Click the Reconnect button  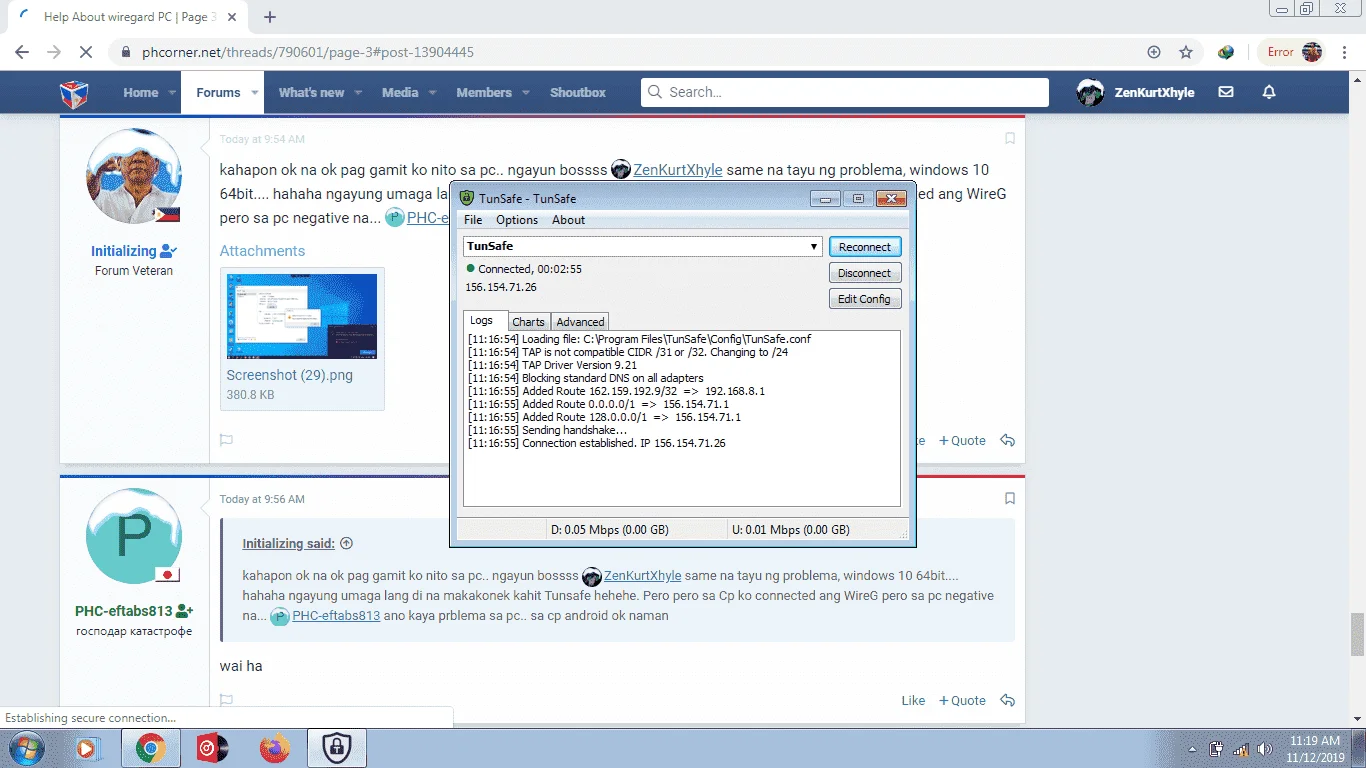point(865,247)
